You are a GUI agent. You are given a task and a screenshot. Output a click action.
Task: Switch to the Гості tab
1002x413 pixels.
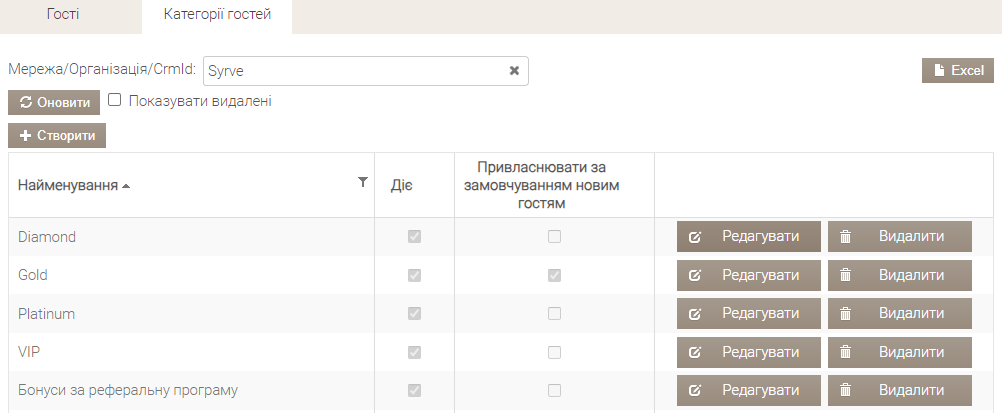[63, 14]
